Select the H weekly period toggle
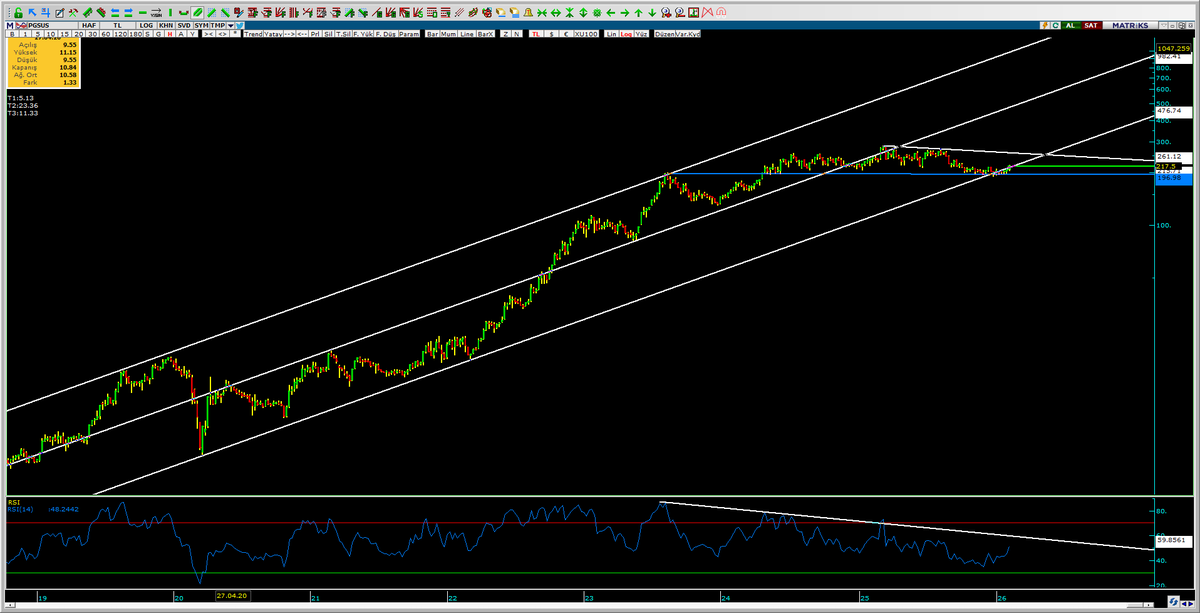Image resolution: width=1200 pixels, height=613 pixels. (170, 34)
